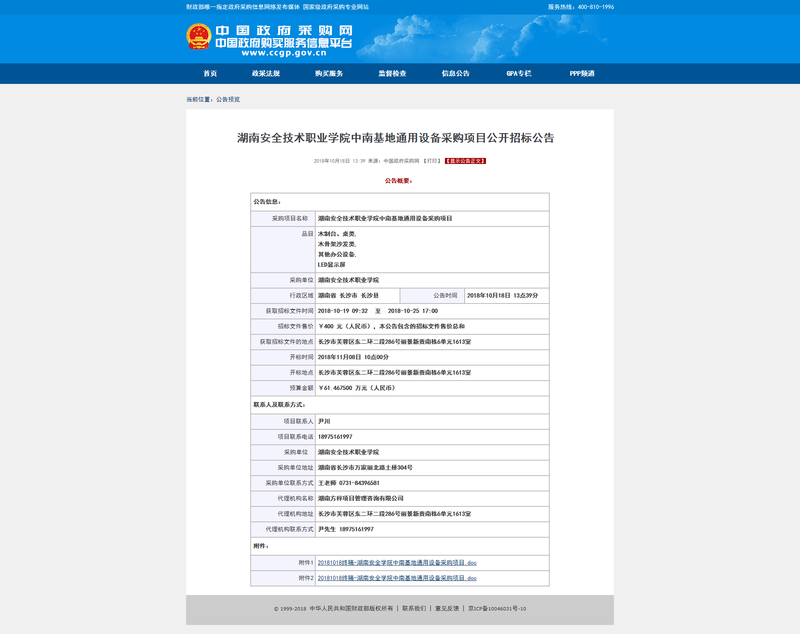
Task: Click the 湖南省 长沙市 长沙县 region cell
Action: pyautogui.click(x=358, y=295)
